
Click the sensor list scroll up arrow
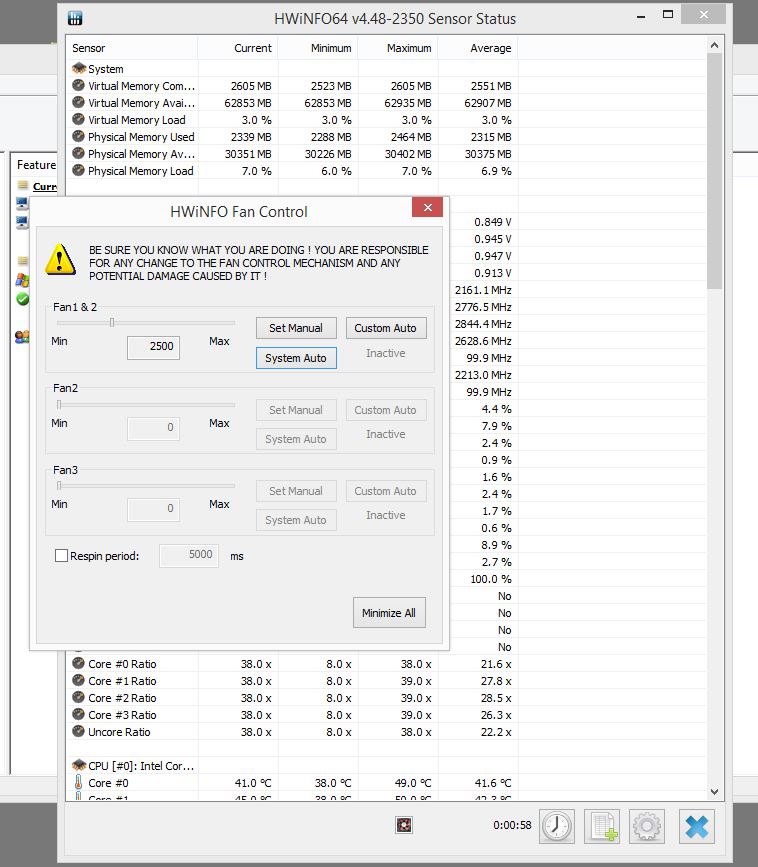coord(714,45)
